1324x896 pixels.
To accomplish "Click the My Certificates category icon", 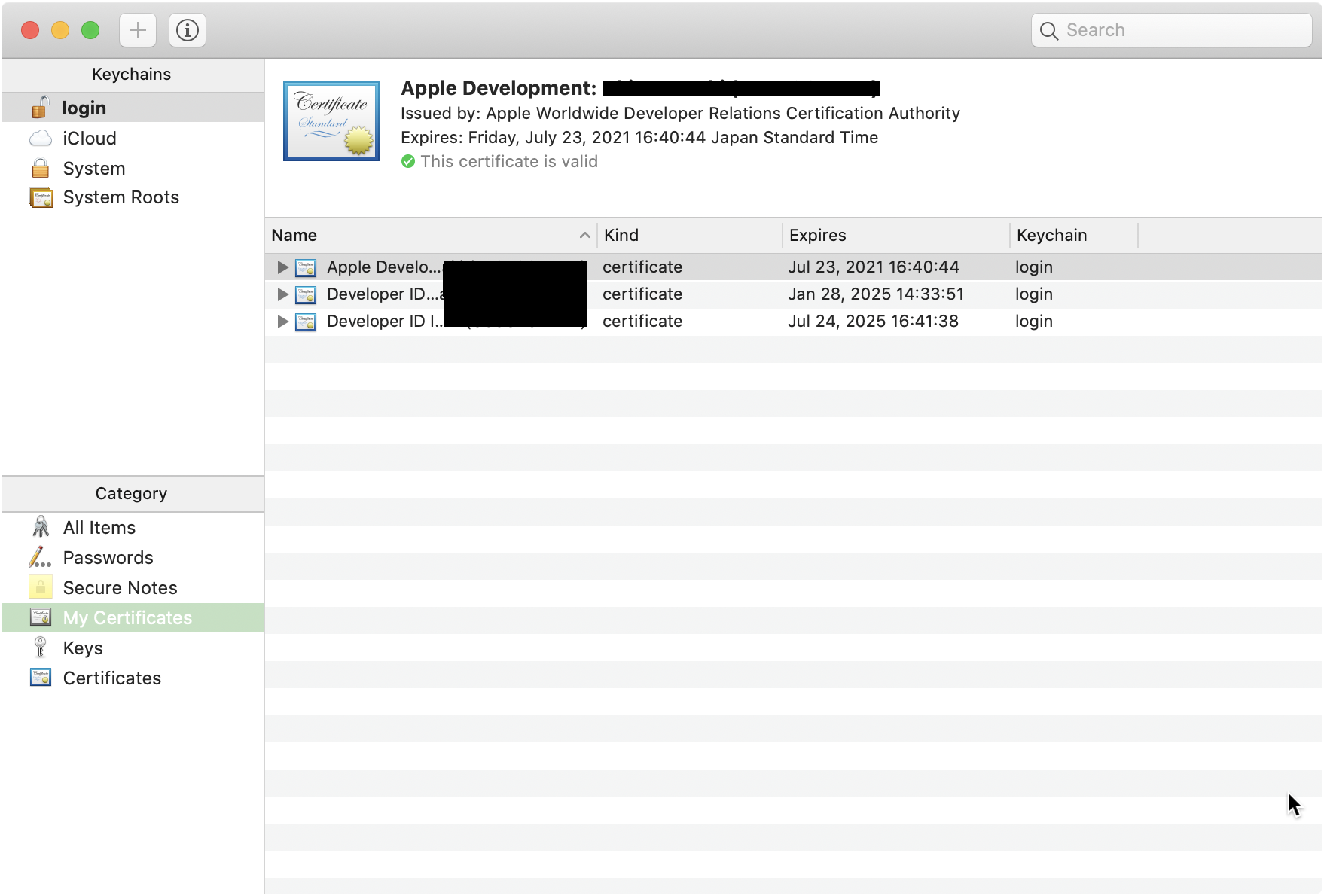I will coord(41,617).
